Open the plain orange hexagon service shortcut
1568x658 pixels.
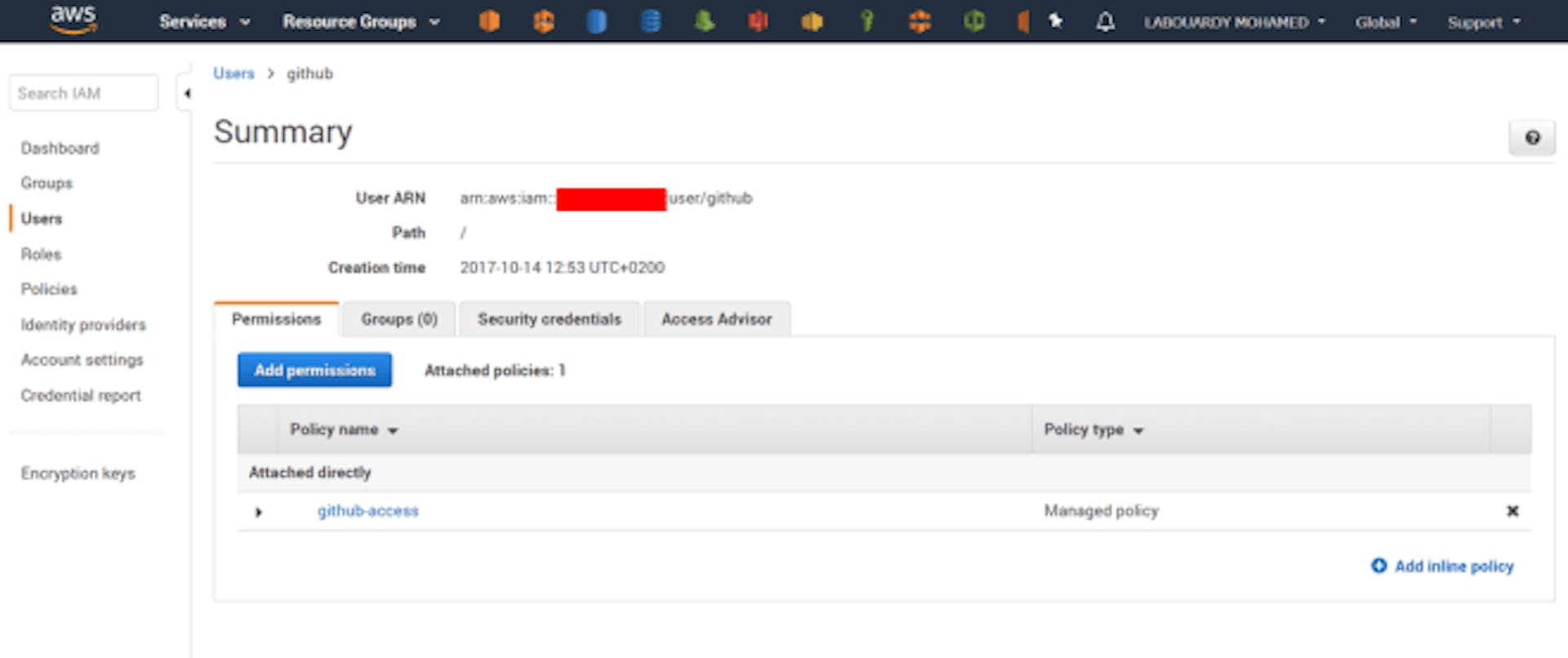click(x=489, y=21)
